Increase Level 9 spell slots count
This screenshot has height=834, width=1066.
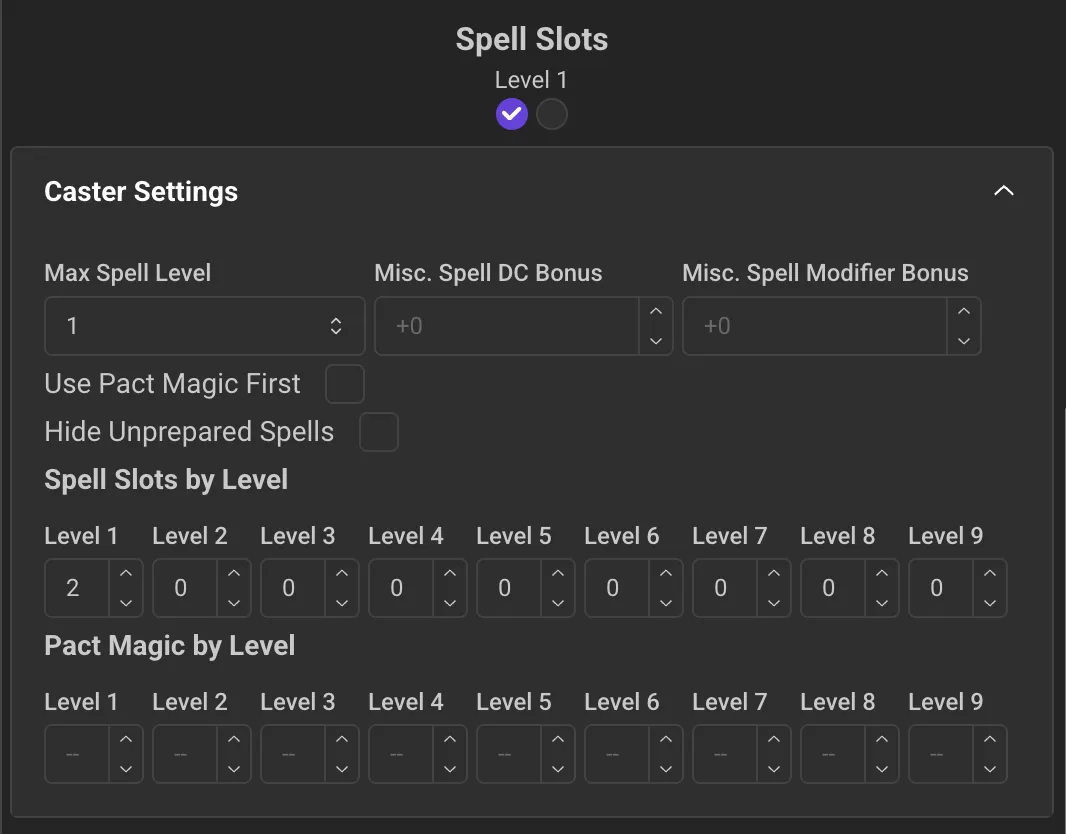[x=990, y=574]
